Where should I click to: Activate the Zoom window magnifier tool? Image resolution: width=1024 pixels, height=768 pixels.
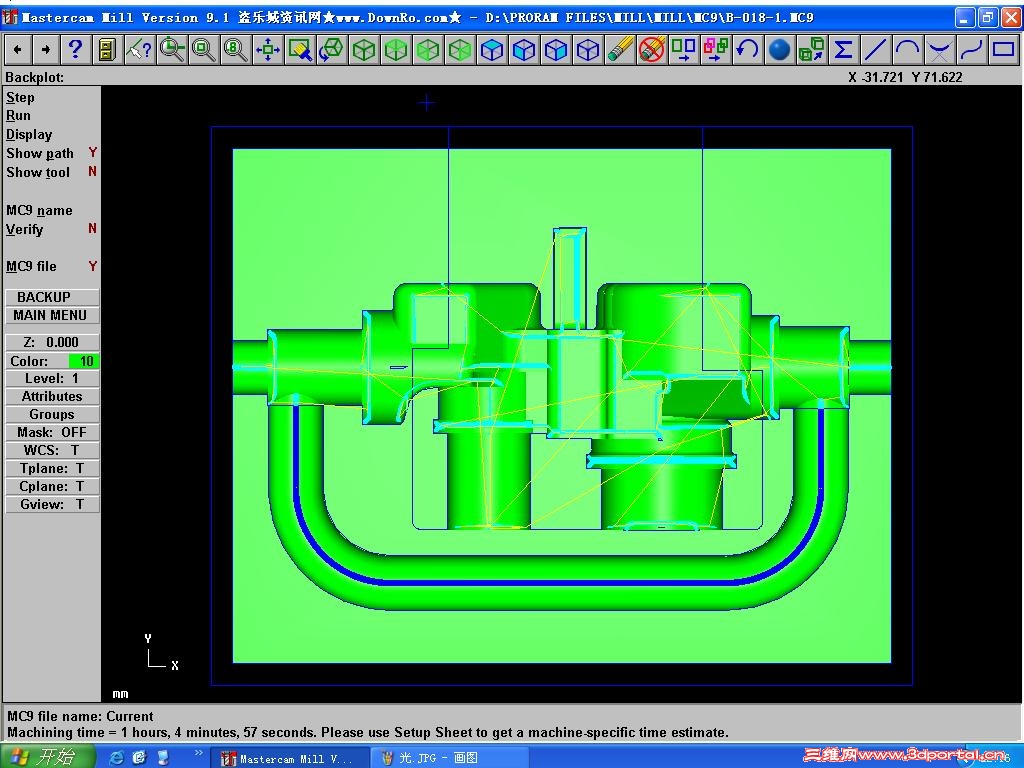pos(171,49)
